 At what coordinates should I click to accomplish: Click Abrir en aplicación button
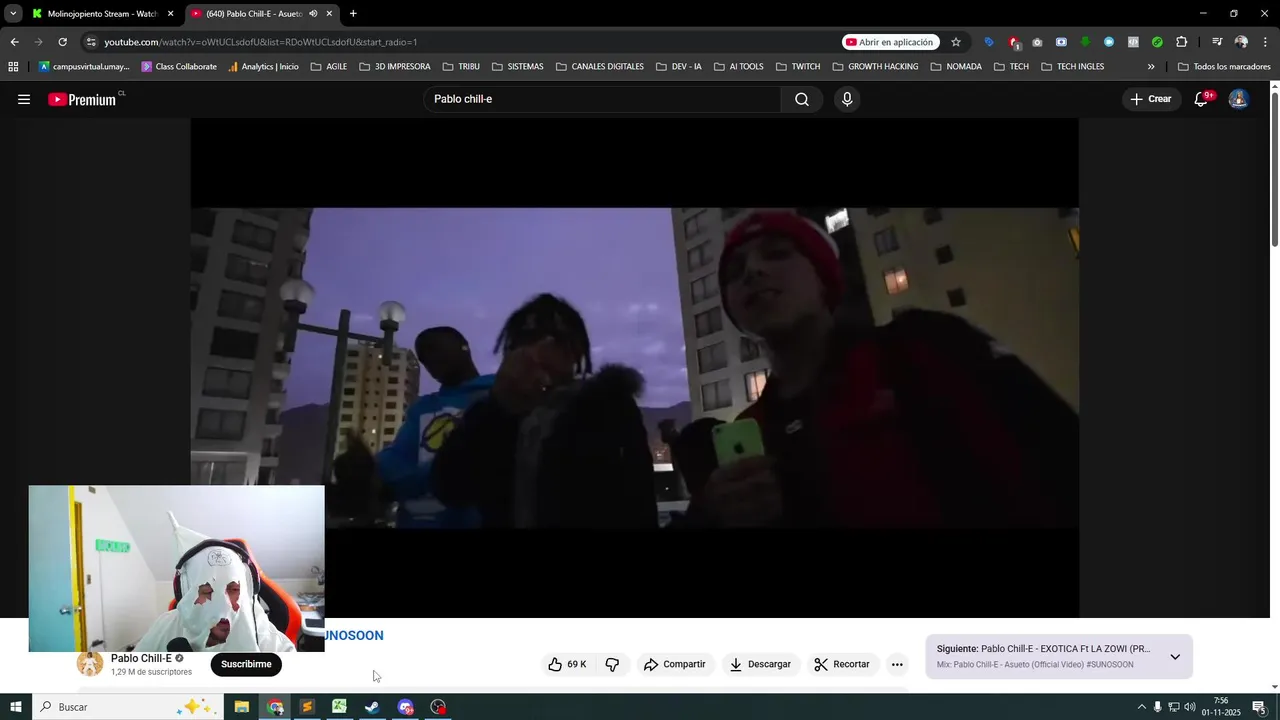point(890,42)
